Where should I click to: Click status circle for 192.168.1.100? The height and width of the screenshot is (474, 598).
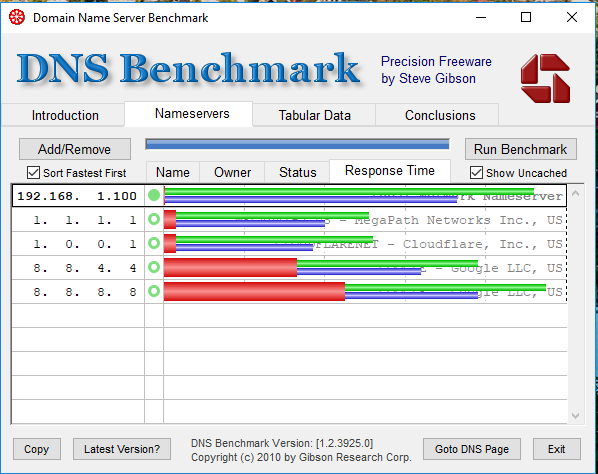154,196
